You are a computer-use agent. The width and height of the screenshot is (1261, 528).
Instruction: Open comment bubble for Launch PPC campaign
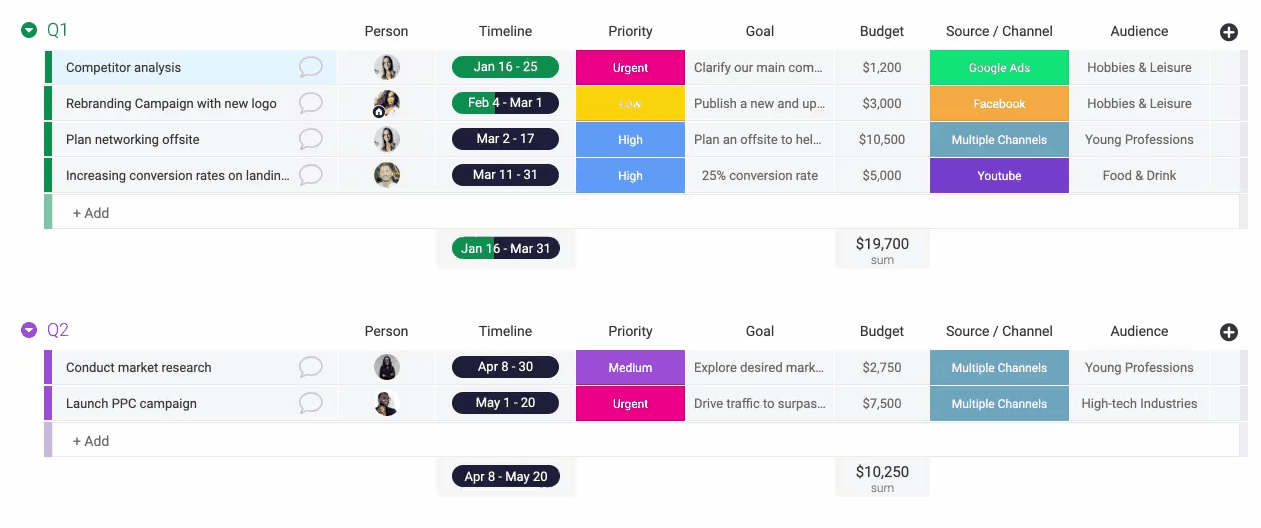(311, 403)
